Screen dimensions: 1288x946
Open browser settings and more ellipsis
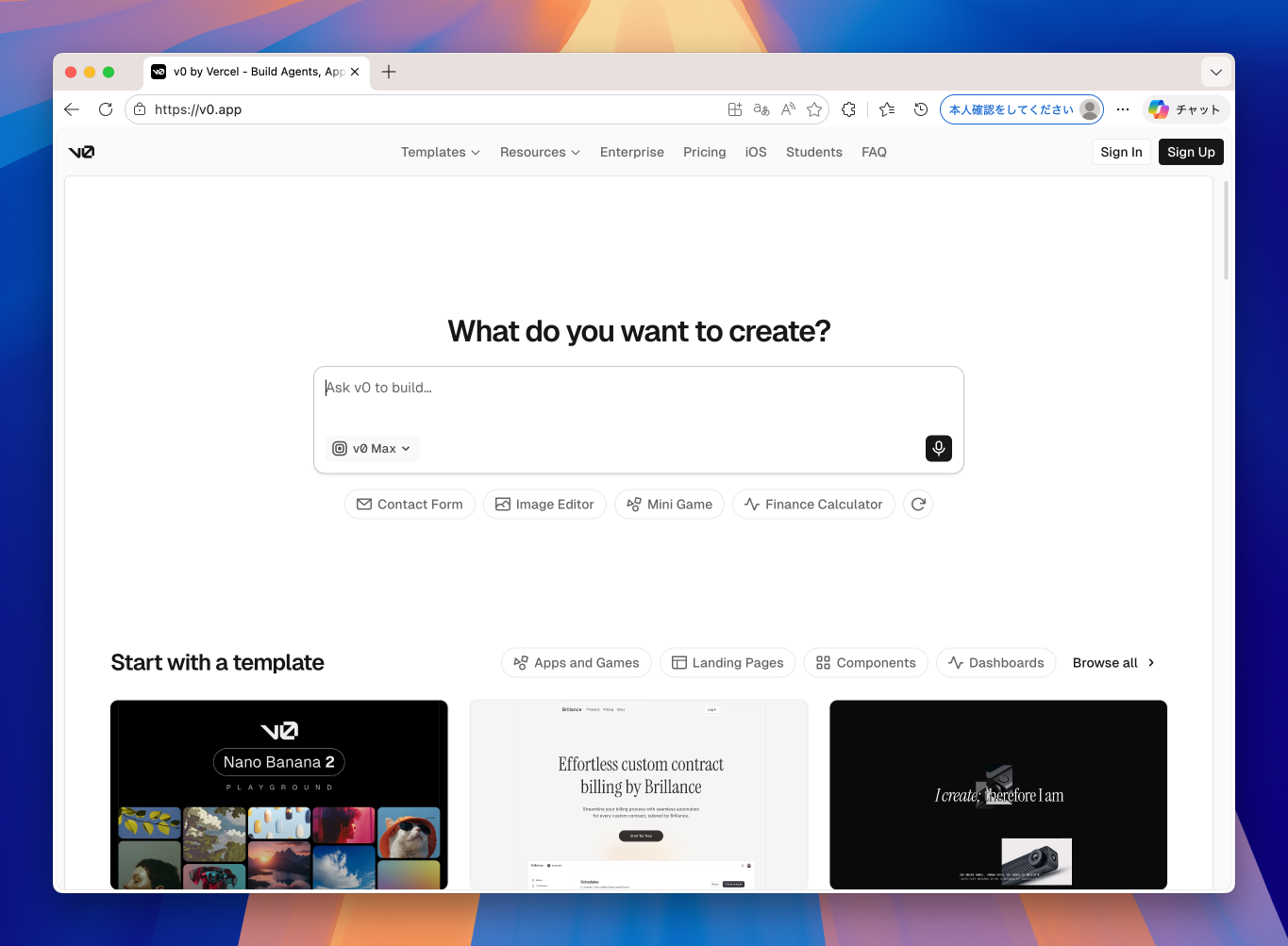(1123, 109)
